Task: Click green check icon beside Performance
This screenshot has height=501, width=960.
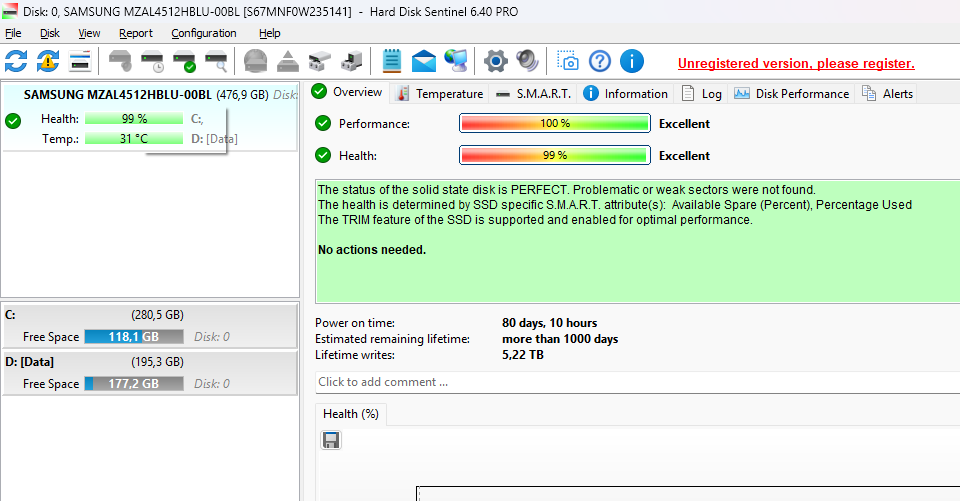Action: pyautogui.click(x=323, y=123)
